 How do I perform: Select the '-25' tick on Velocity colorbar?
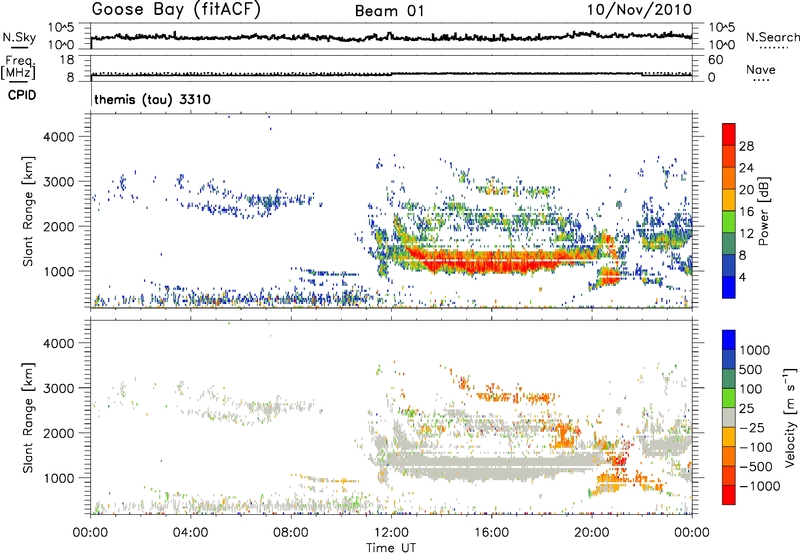coord(752,428)
